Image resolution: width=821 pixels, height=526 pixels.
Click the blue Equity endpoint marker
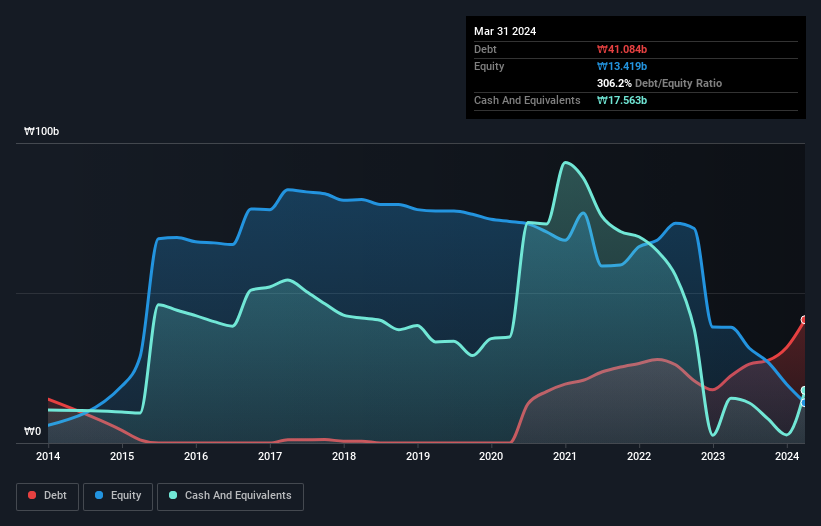coord(804,402)
